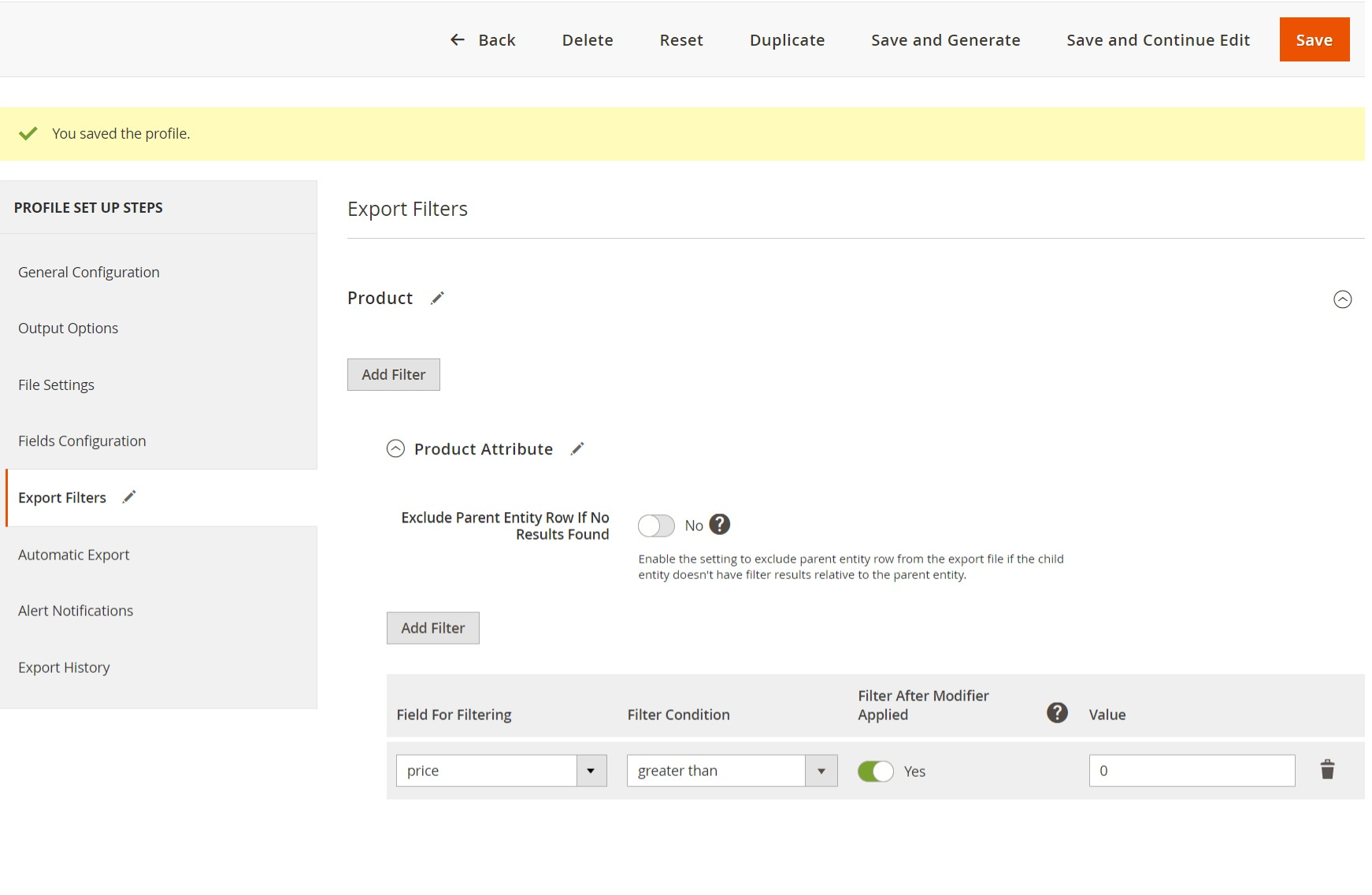The height and width of the screenshot is (895, 1372).
Task: Delete the export profile
Action: pyautogui.click(x=588, y=39)
